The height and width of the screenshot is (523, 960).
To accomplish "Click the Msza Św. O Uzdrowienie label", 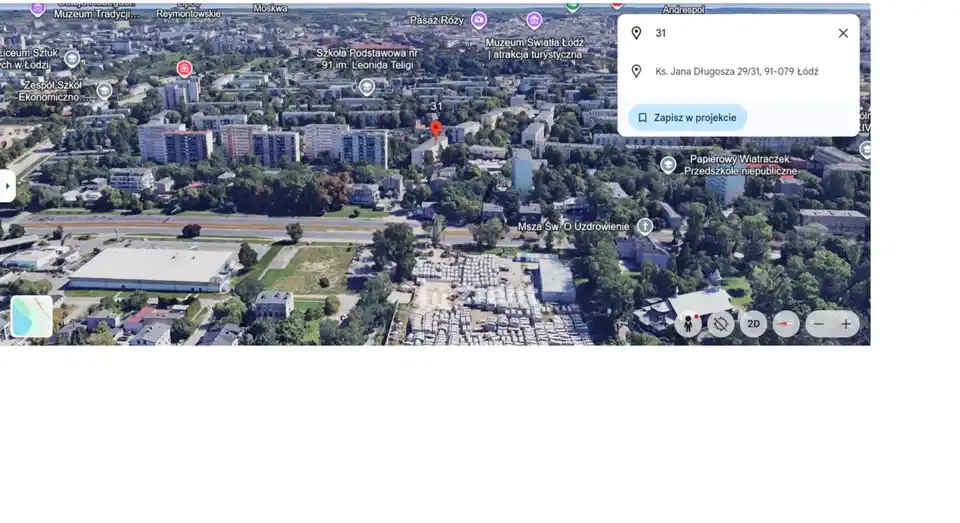I will pyautogui.click(x=573, y=227).
